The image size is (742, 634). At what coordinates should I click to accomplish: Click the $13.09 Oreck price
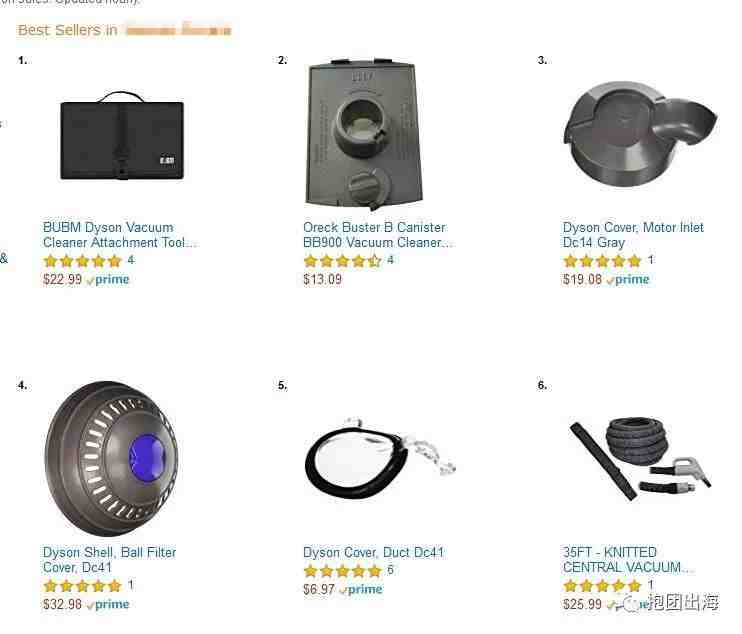pyautogui.click(x=322, y=279)
